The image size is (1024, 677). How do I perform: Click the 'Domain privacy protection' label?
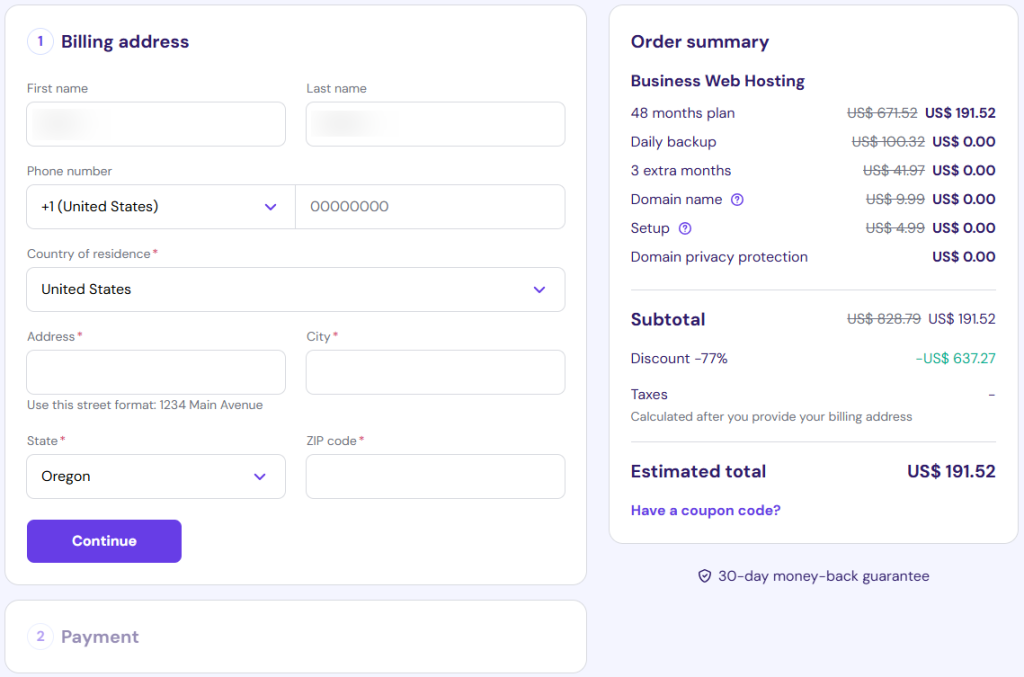click(719, 257)
